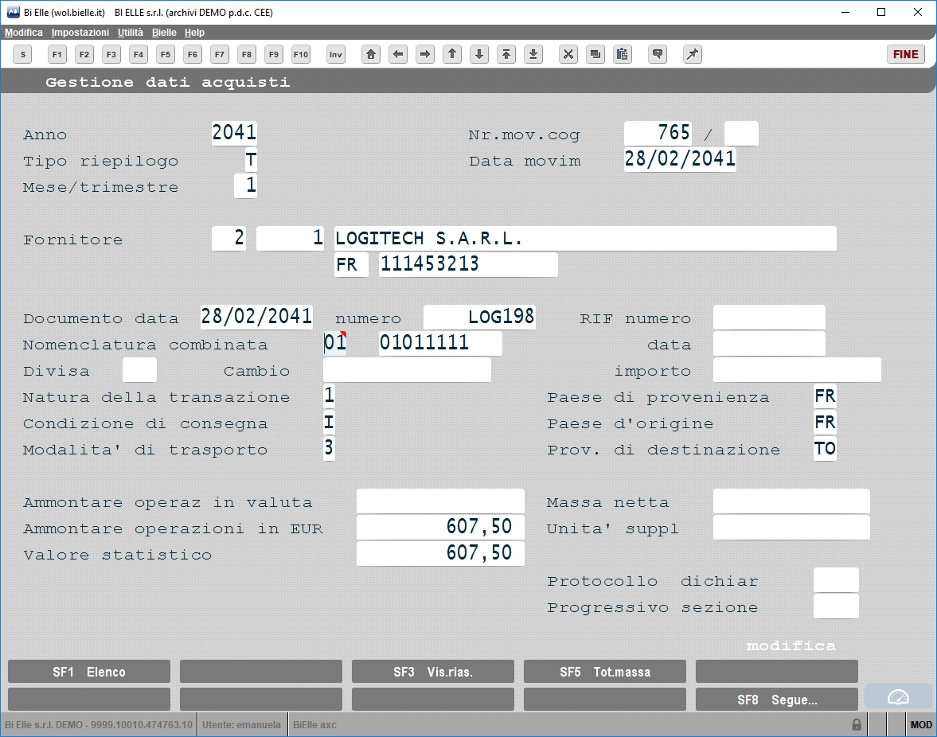
Task: Open the Help menu
Action: (194, 32)
